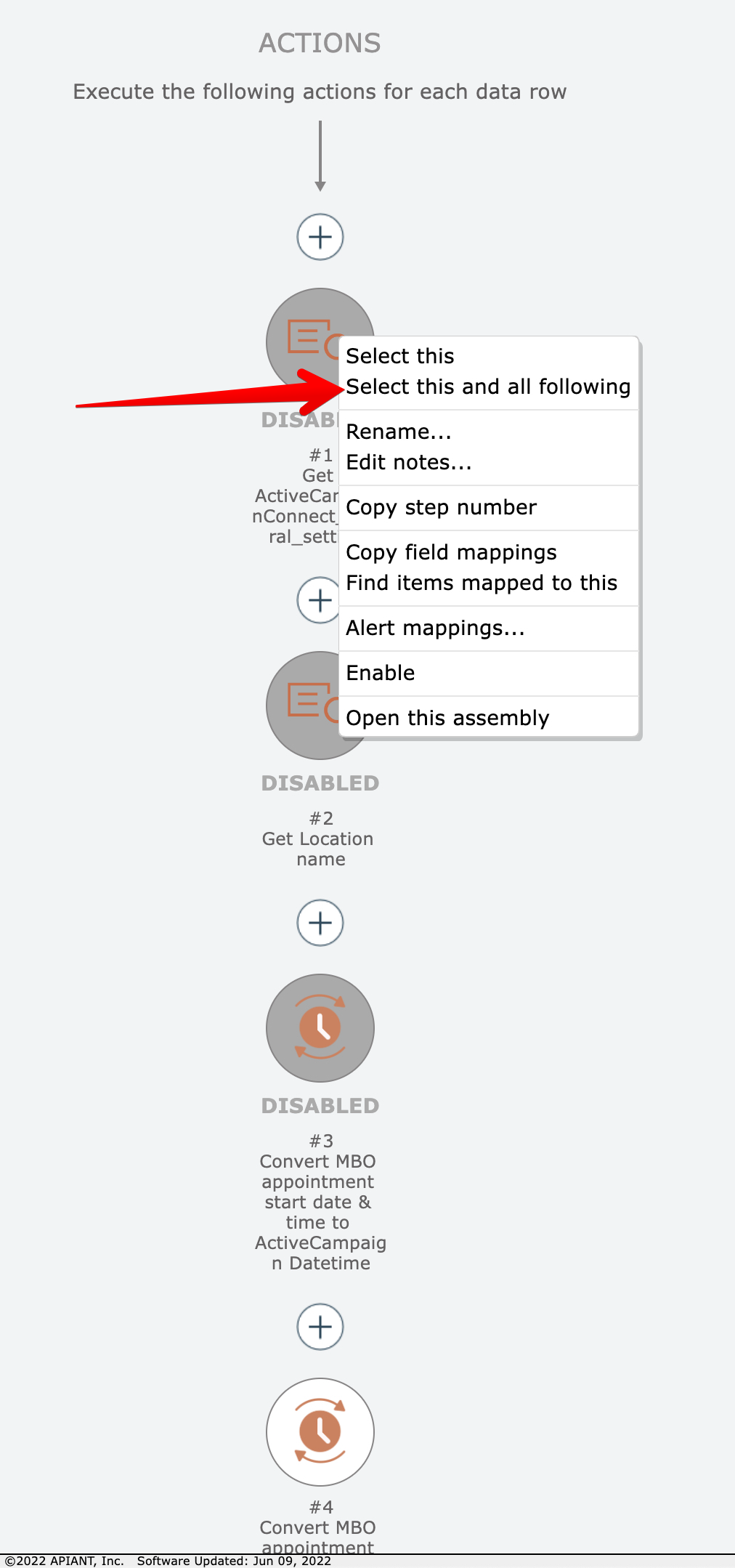735x1568 pixels.
Task: Open 'Alert mappings...' from context menu
Action: (x=435, y=628)
